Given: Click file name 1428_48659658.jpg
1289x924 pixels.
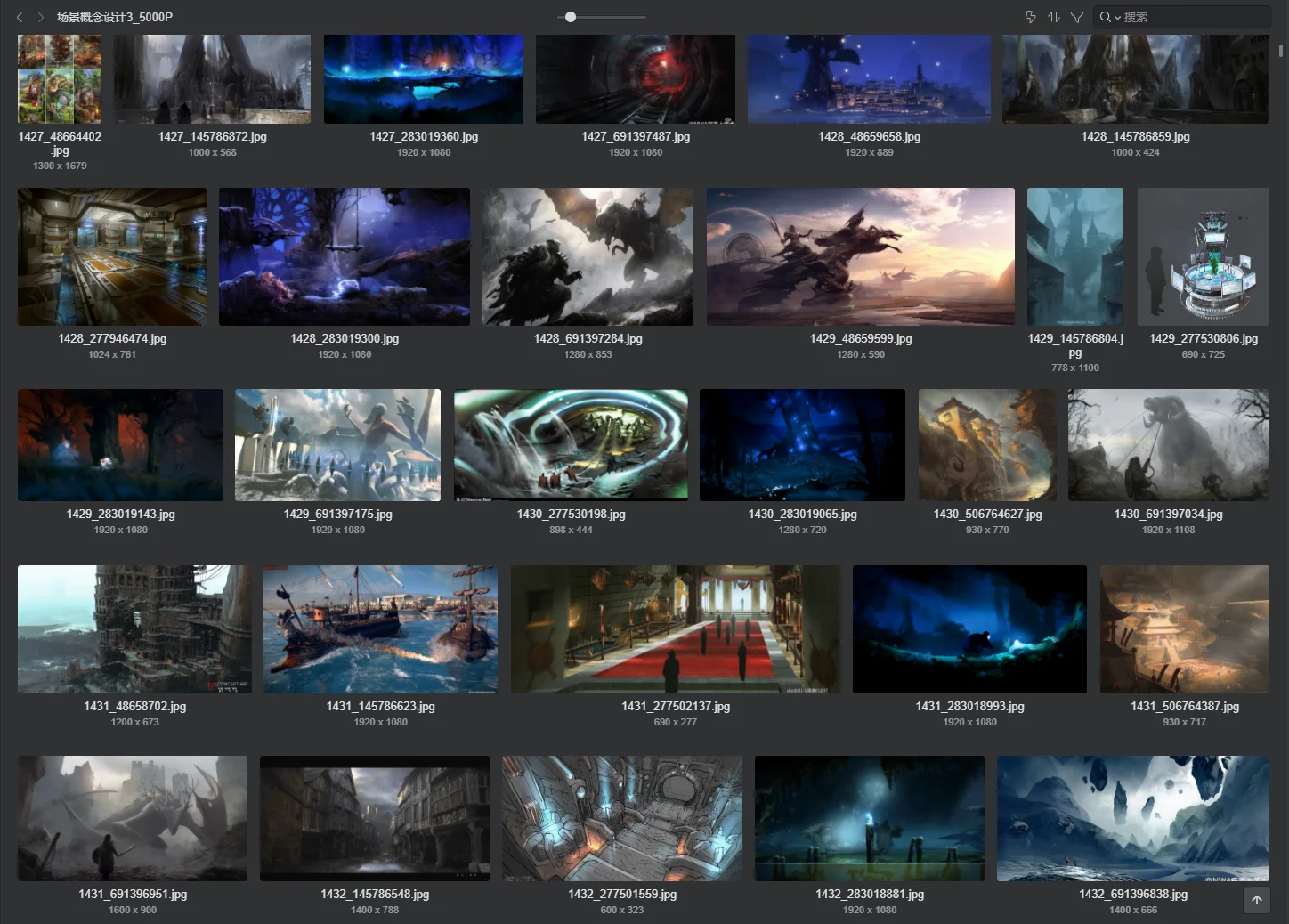Looking at the screenshot, I should coord(869,136).
